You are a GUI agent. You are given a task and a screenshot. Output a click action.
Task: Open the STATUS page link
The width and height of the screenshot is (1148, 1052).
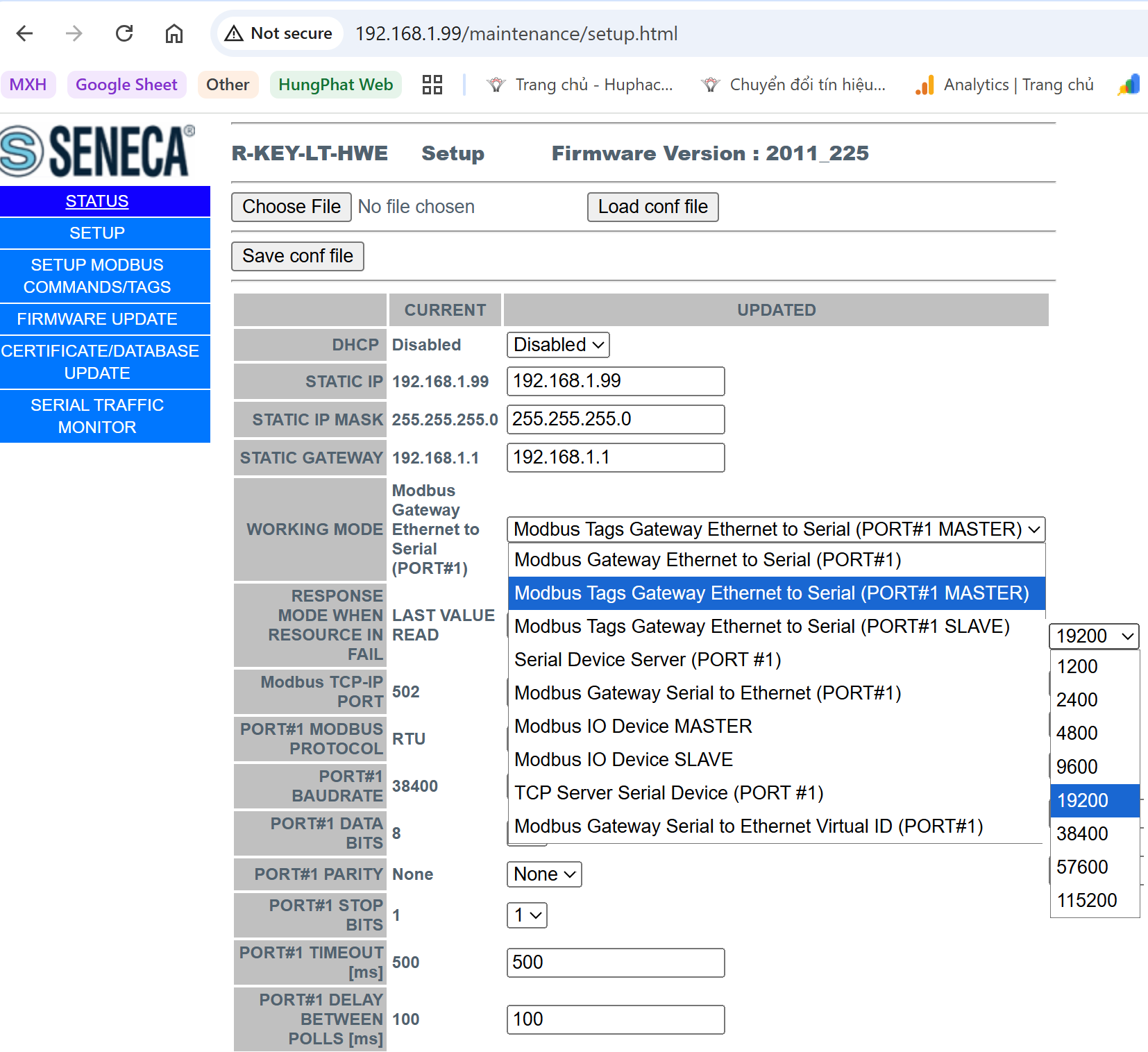(97, 201)
